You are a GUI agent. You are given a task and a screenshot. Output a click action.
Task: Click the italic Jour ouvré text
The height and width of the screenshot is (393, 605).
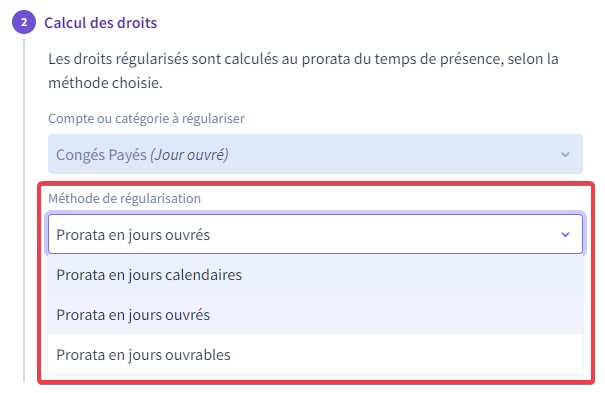pyautogui.click(x=189, y=155)
